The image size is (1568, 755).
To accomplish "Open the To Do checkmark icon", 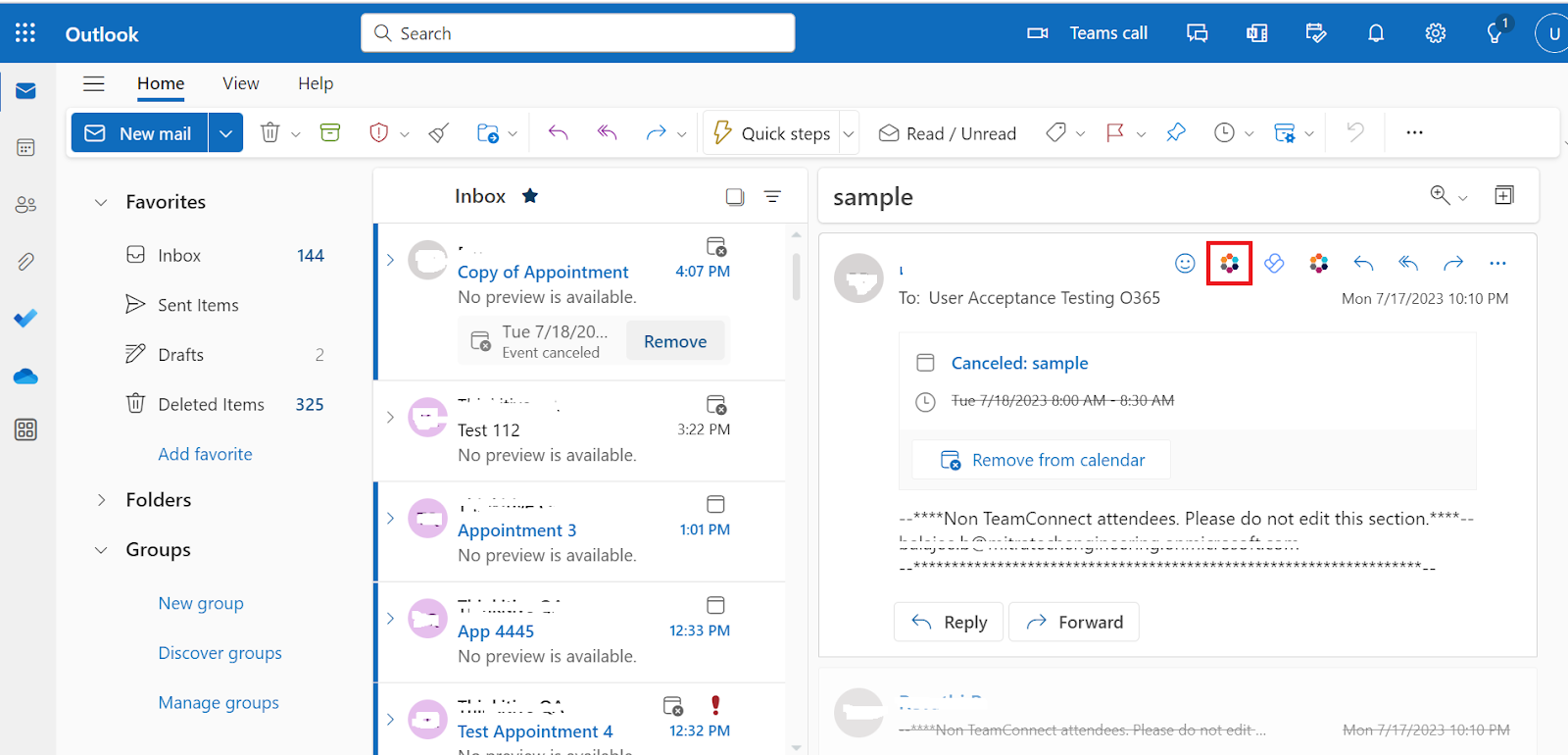I will point(25,318).
